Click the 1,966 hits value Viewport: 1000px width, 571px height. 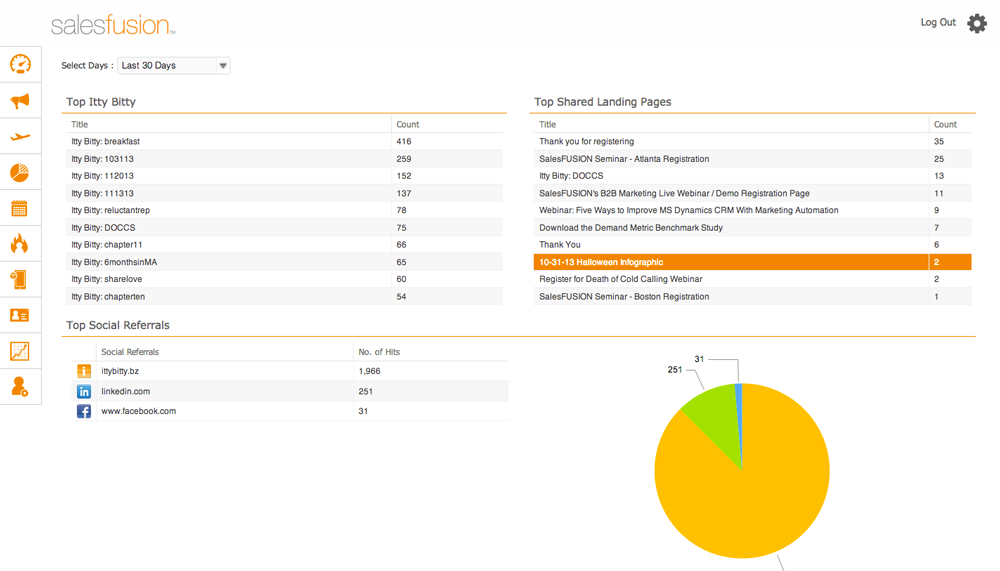coord(369,371)
